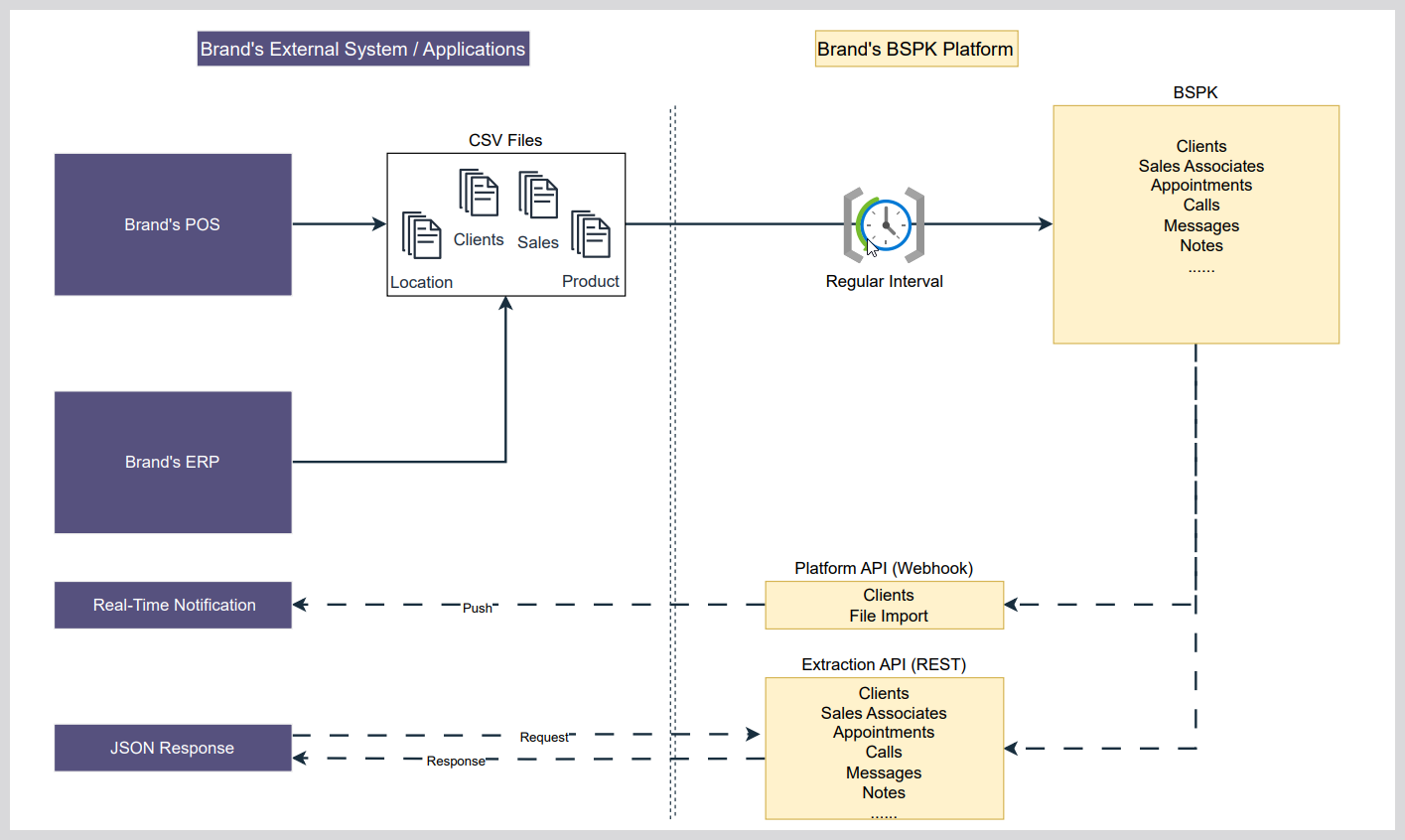
Task: Click the Sales CSV file icon
Action: tap(538, 197)
